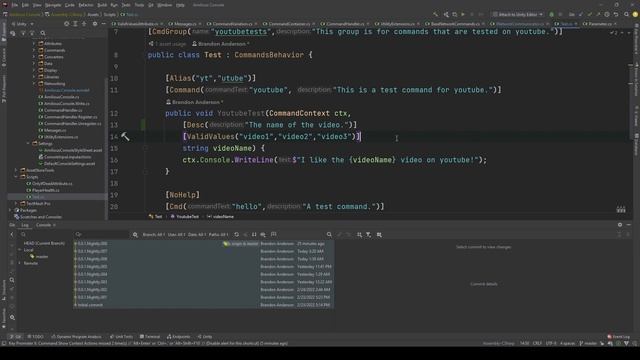This screenshot has width=640, height=360.
Task: Open the Terminal tool window button
Action: 150,337
